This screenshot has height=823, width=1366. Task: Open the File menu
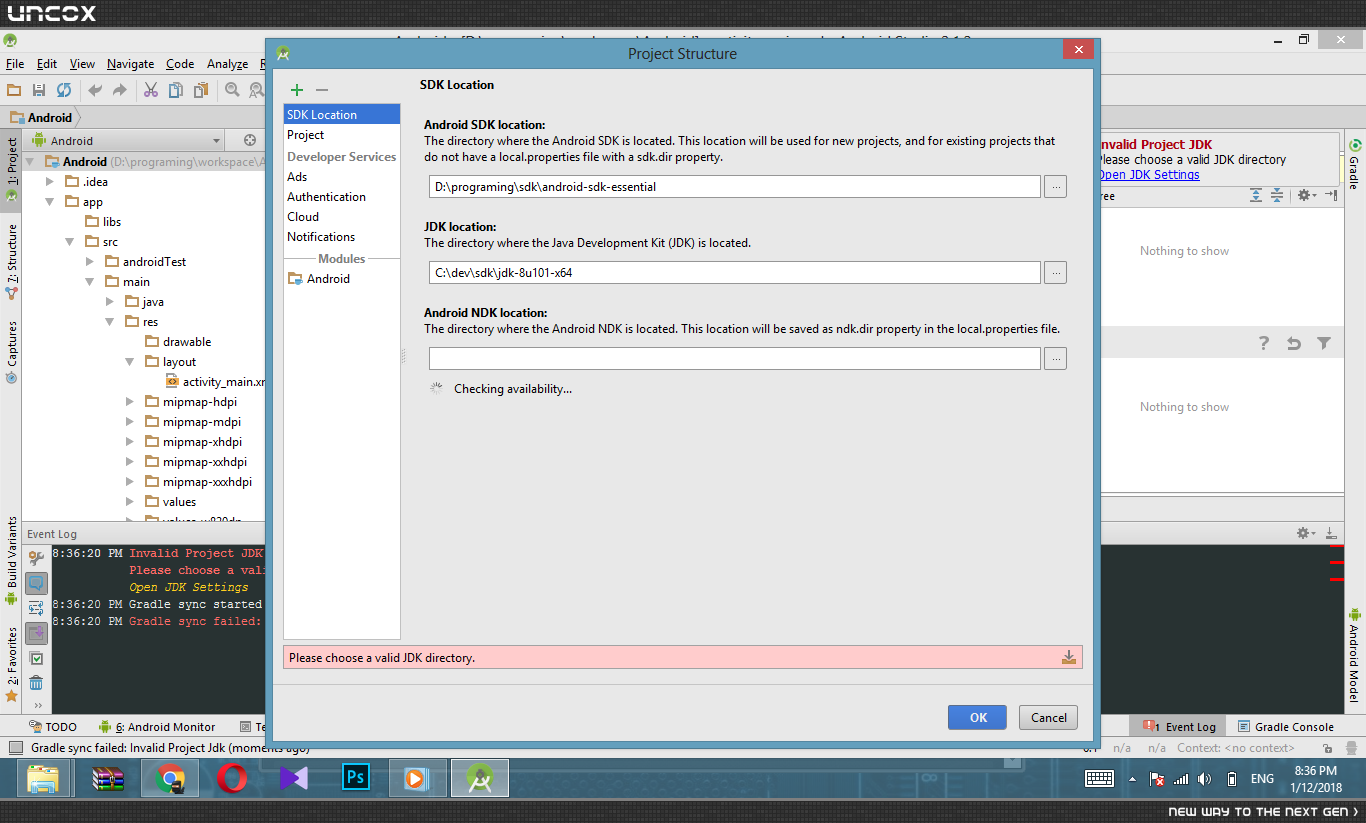[x=15, y=64]
